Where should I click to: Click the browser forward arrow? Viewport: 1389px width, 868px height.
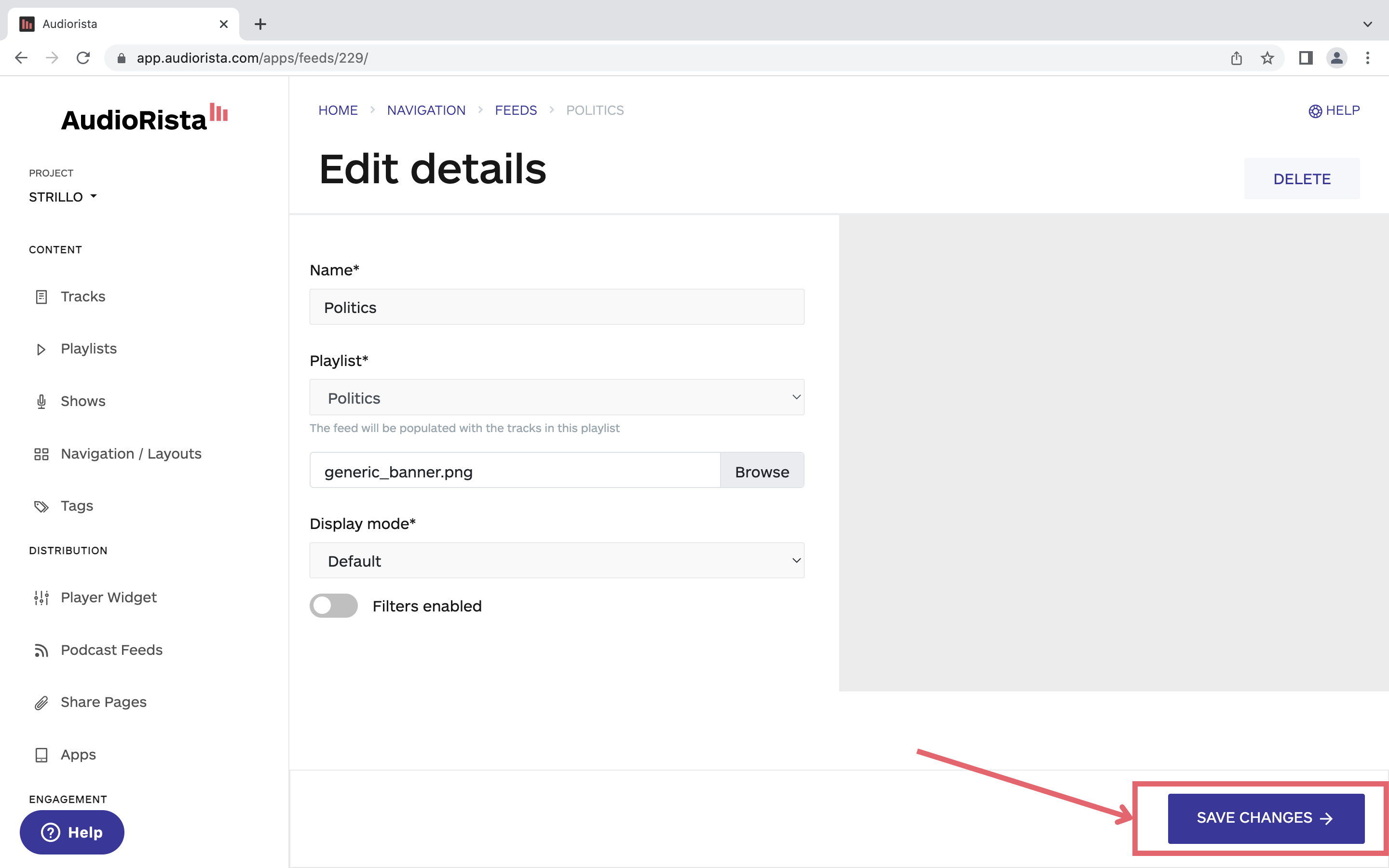(52, 58)
